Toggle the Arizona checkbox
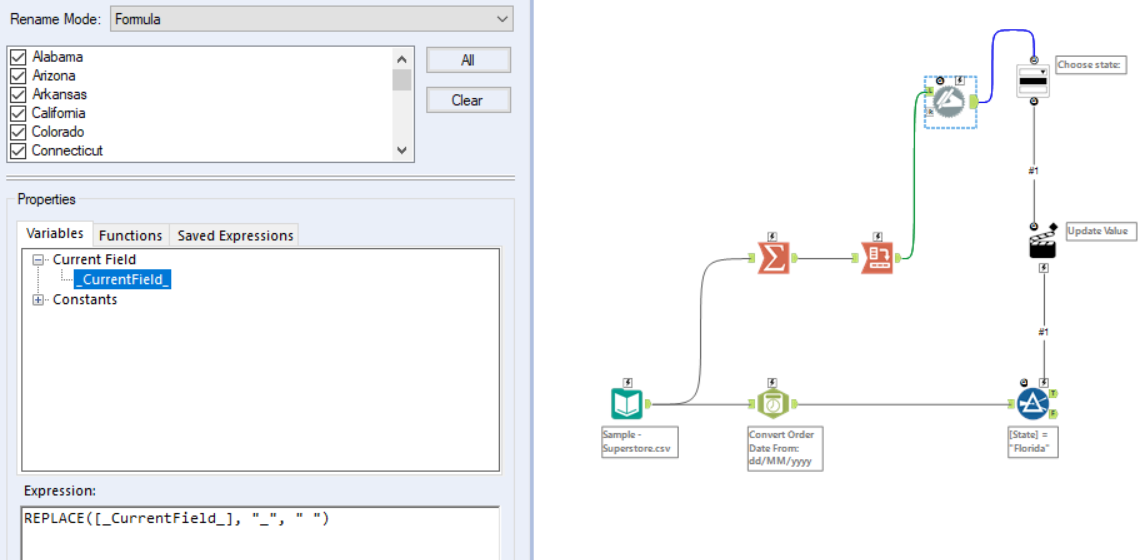The height and width of the screenshot is (560, 1147). (x=19, y=76)
